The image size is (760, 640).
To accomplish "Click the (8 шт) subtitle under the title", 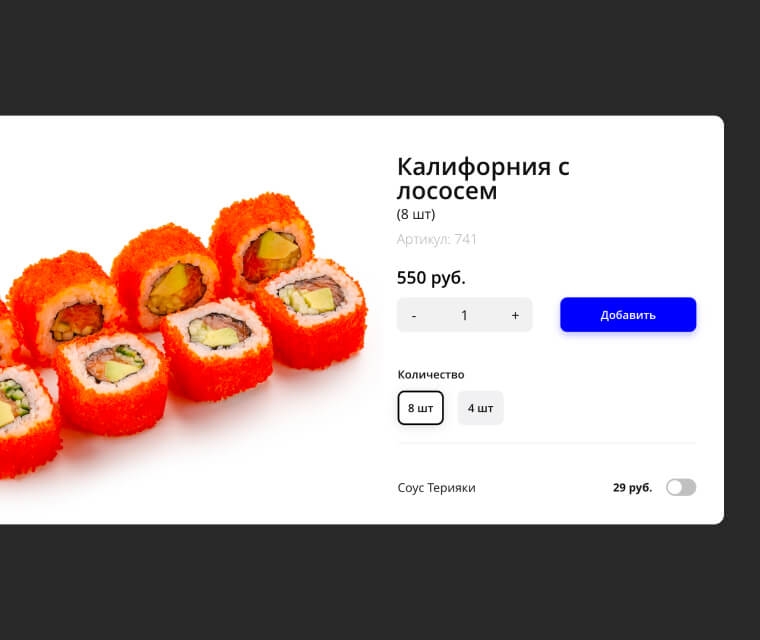I will (x=416, y=214).
